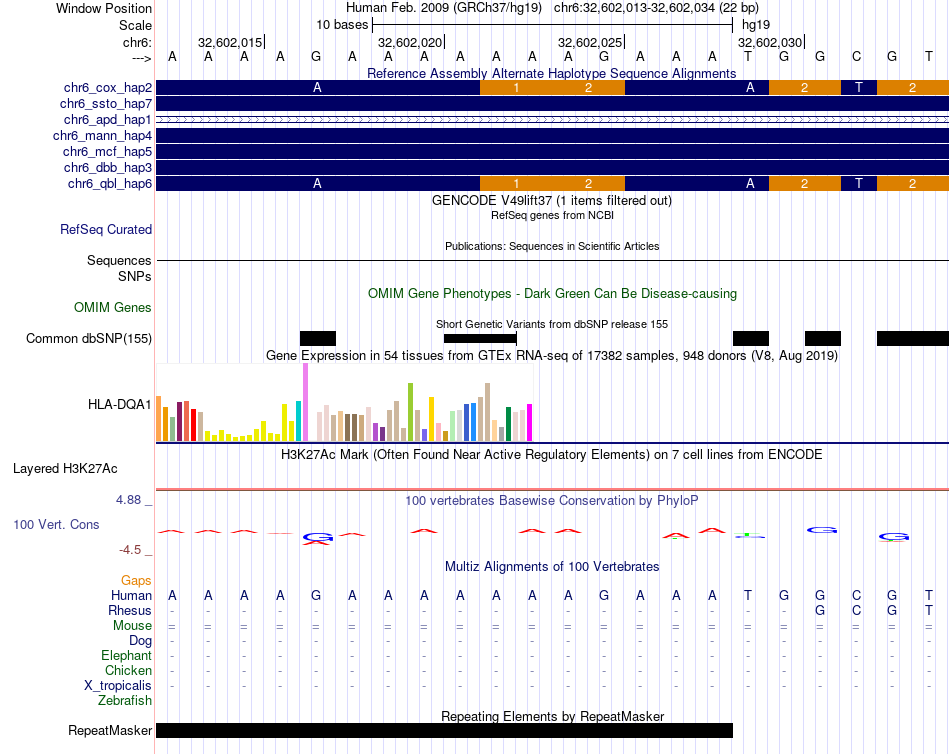Click the orange Gaps label
950x754 pixels.
tap(136, 581)
